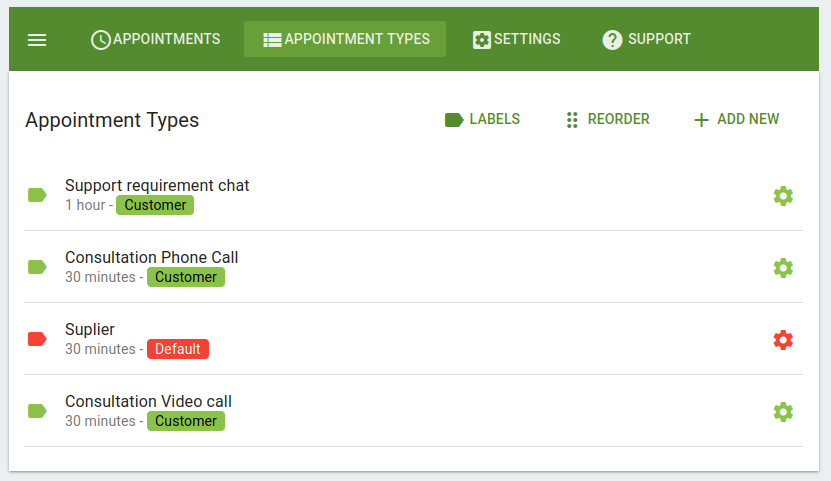This screenshot has width=831, height=481.
Task: Go to the Appointments tab
Action: (x=155, y=39)
